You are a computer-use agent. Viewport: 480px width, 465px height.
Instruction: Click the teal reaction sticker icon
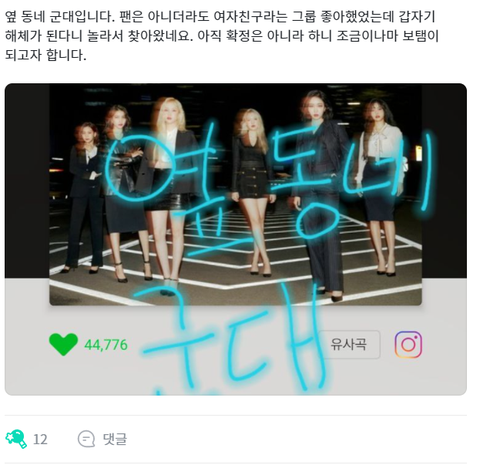coord(16,439)
